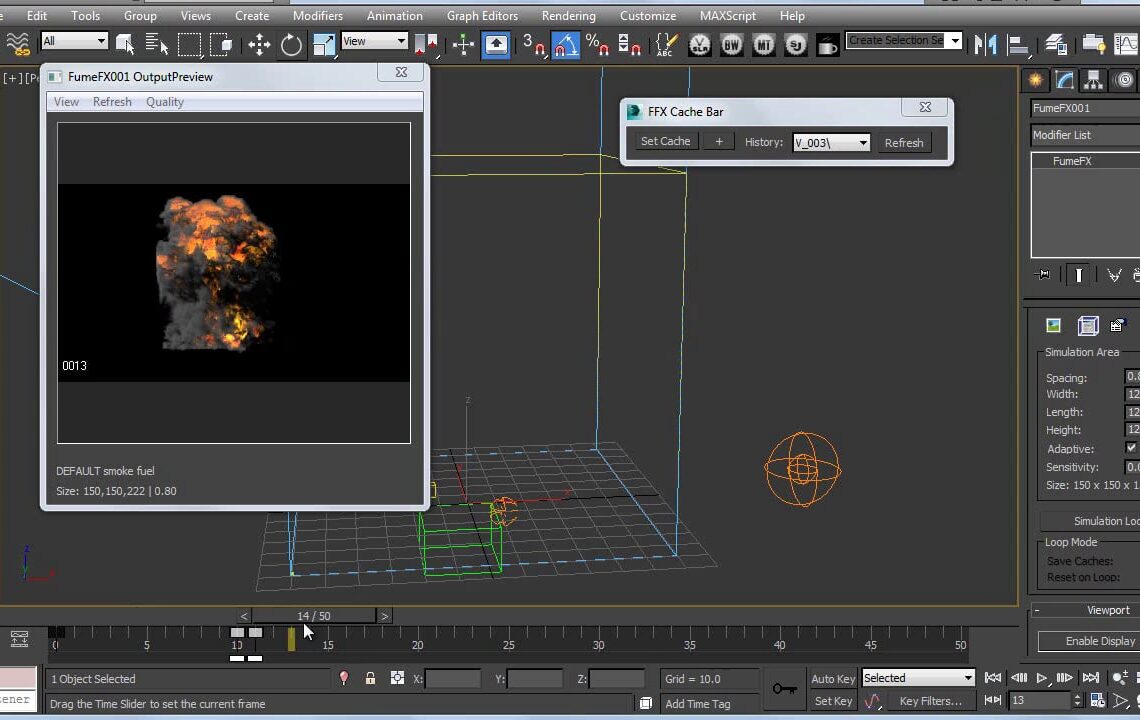This screenshot has width=1140, height=720.
Task: Jump to the last frame with end icon
Action: click(x=1090, y=678)
